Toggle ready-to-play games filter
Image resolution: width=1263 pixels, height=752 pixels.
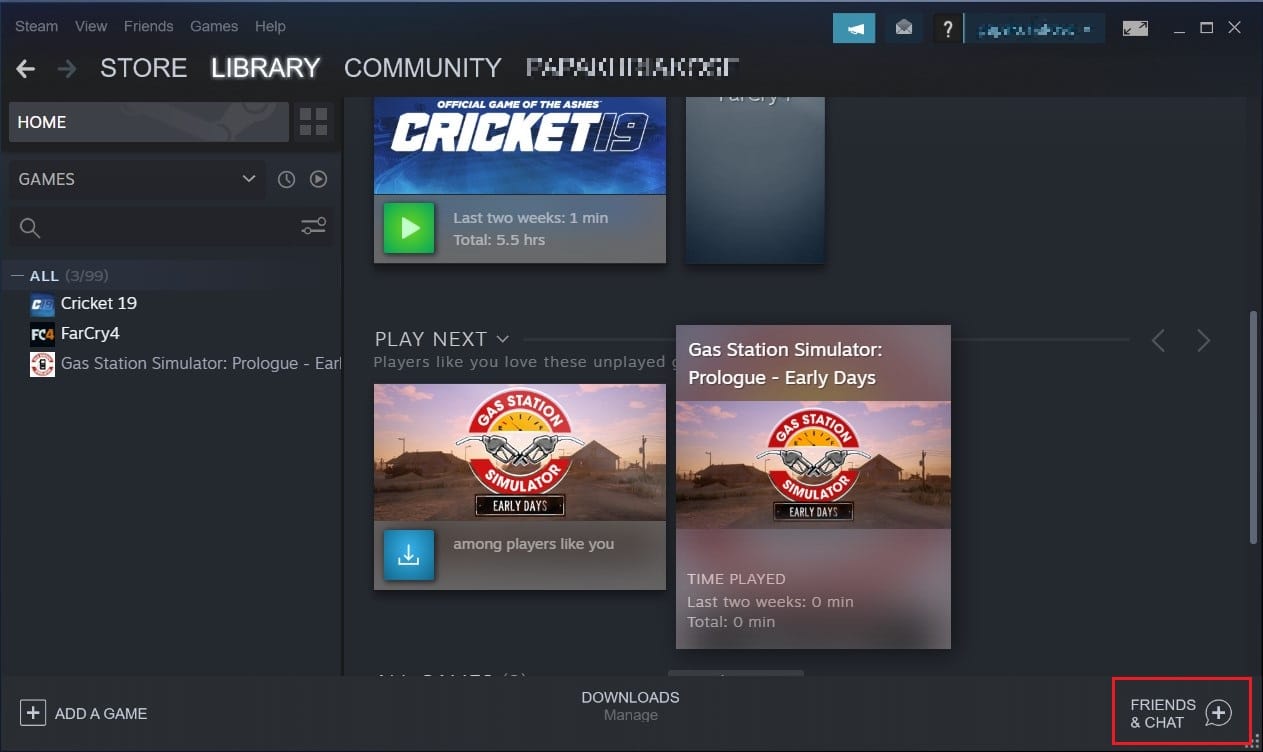coord(318,179)
